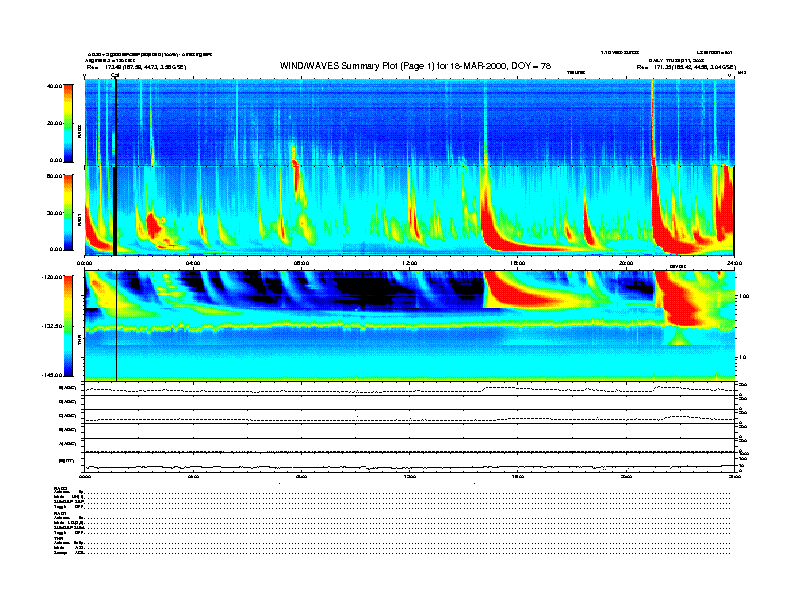Click the TNR color scale bar
This screenshot has width=792, height=612.
[68, 326]
